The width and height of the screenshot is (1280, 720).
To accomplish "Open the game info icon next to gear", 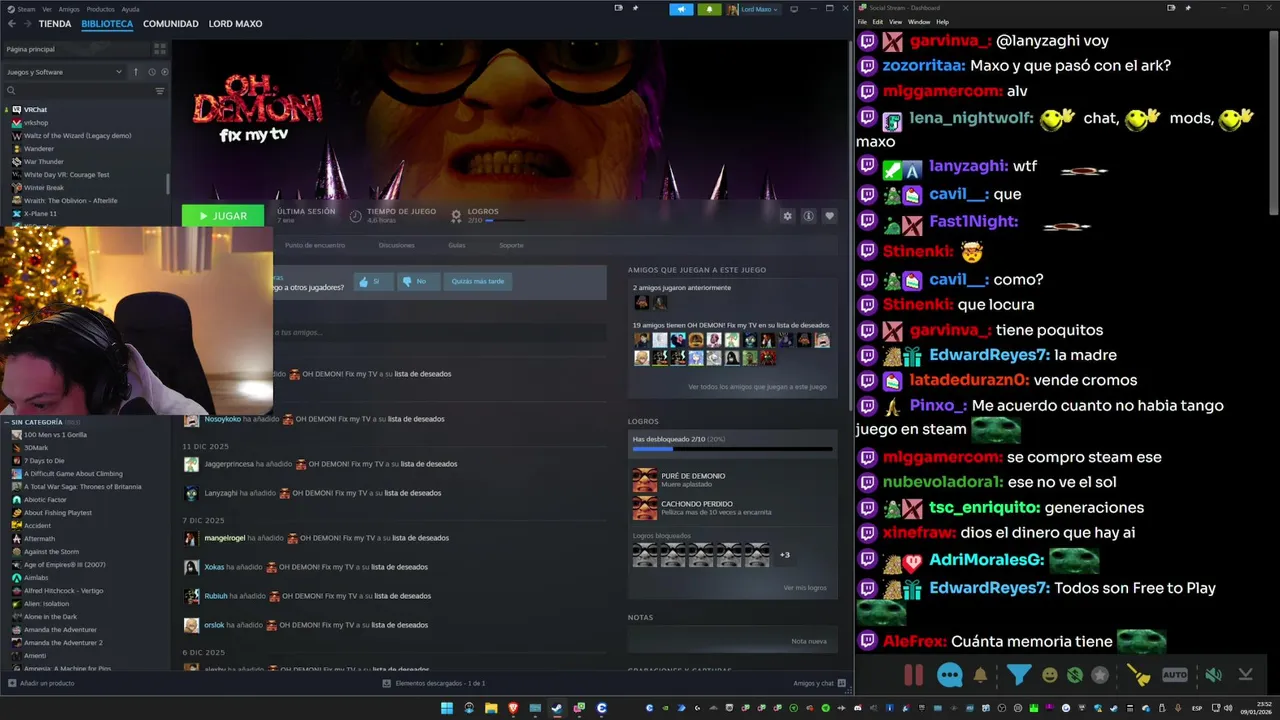I will [808, 216].
